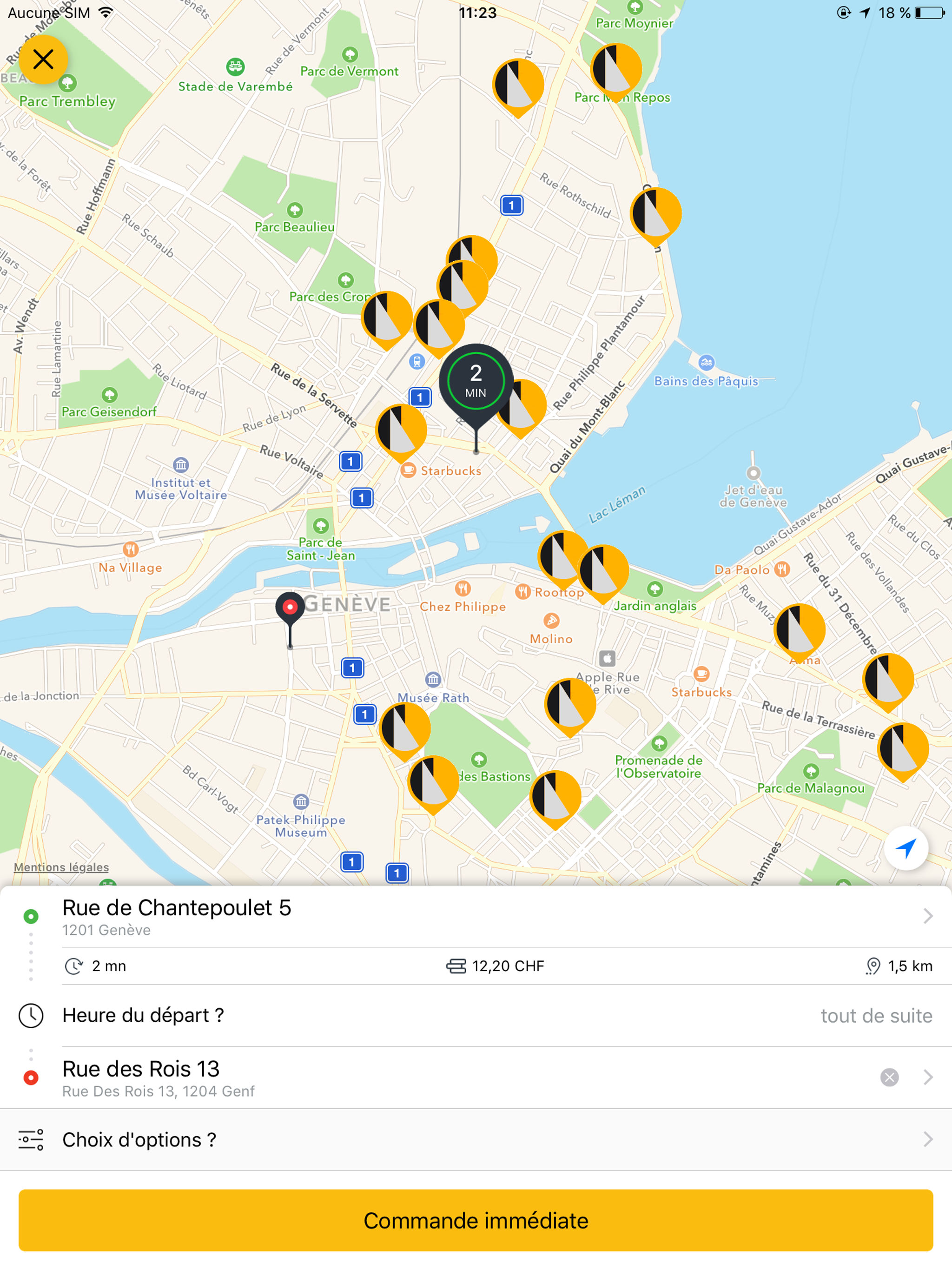The image size is (952, 1270).
Task: Tap the 12,20 CHF fare estimate
Action: [x=496, y=966]
